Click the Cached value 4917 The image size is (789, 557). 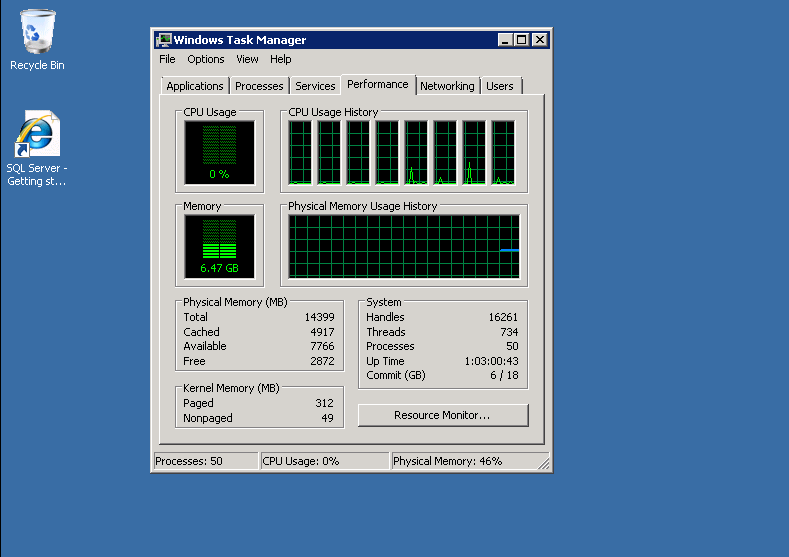tap(323, 332)
